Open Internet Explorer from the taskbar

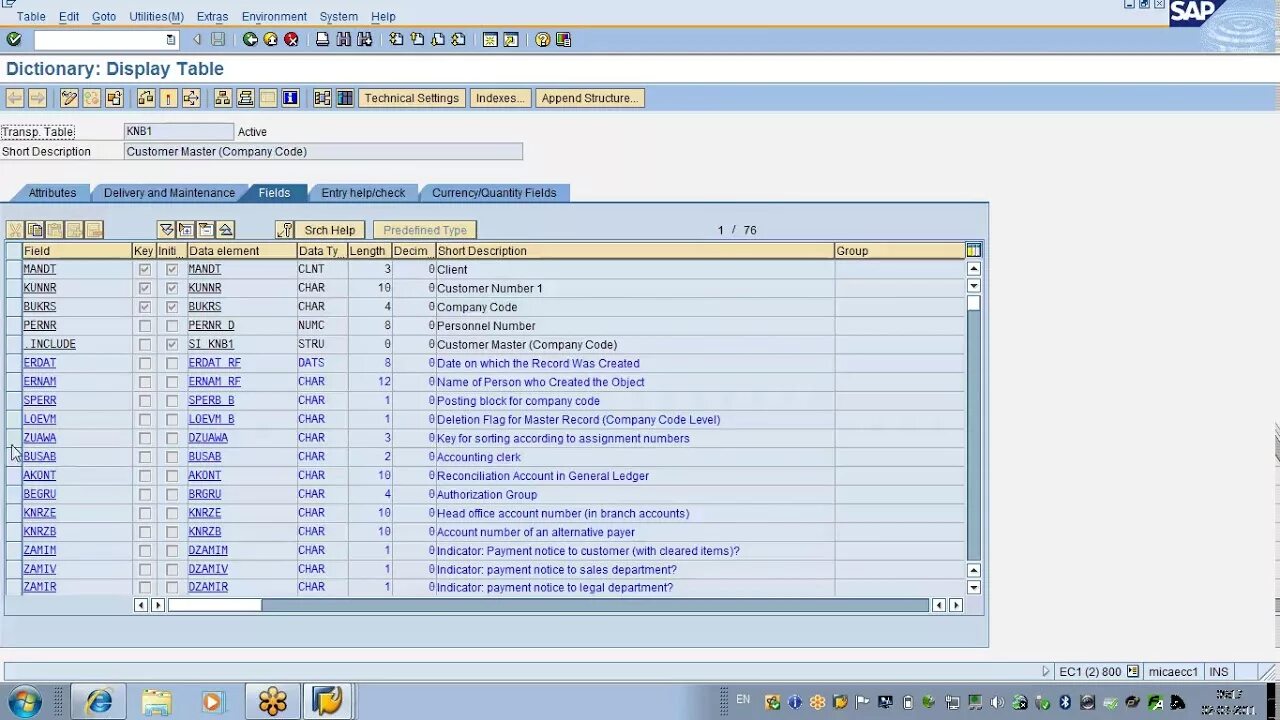tap(99, 702)
